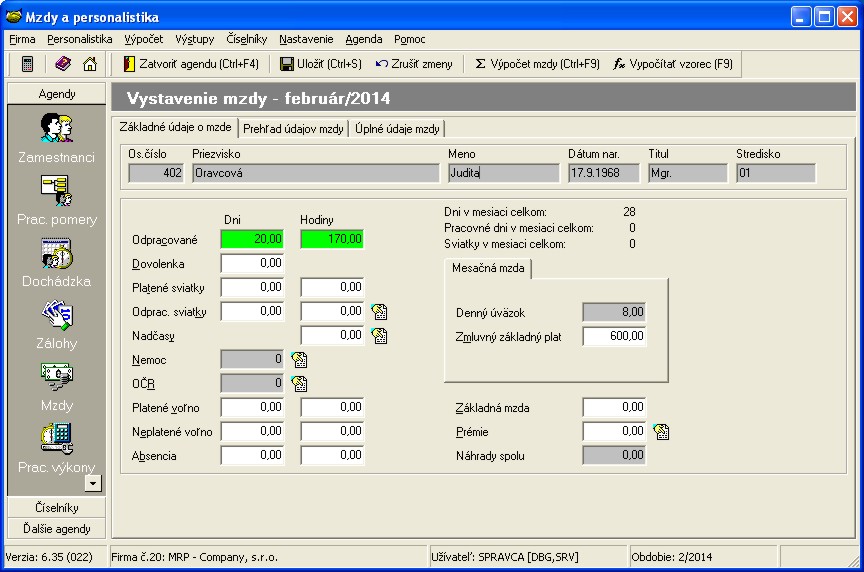Open the Zálohy advances icon
This screenshot has height=572, width=864.
[56, 315]
